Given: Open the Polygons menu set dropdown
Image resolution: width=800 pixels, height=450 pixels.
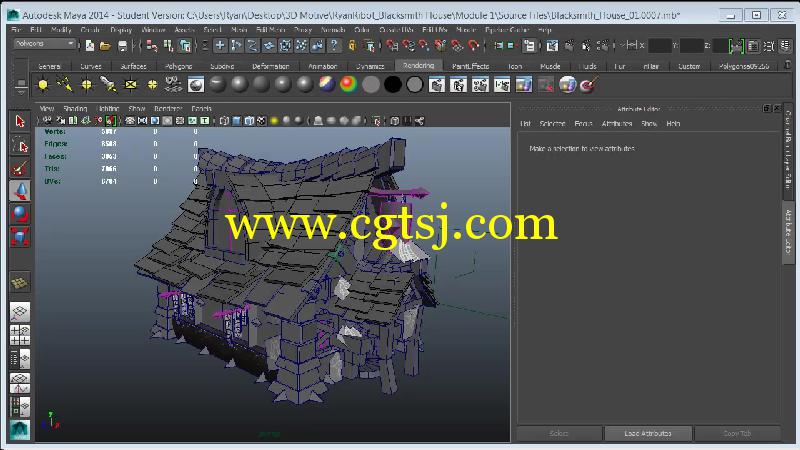Looking at the screenshot, I should click(45, 44).
